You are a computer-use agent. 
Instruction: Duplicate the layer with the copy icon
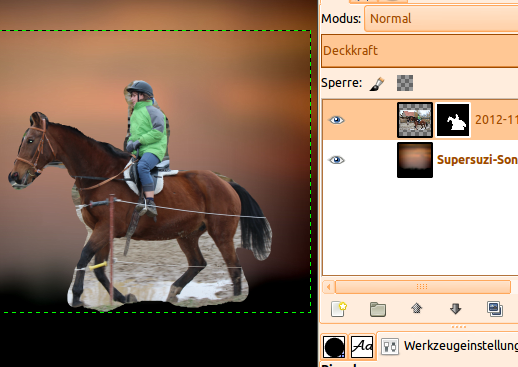[x=495, y=309]
